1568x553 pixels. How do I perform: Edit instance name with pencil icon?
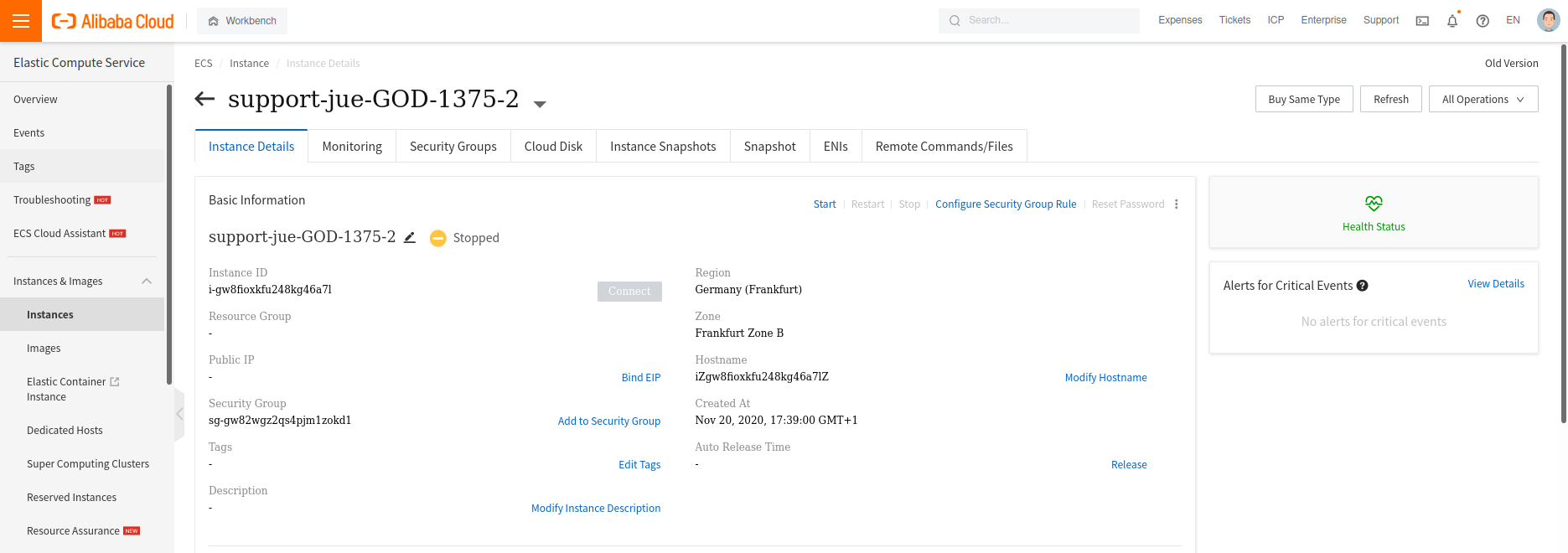[410, 238]
